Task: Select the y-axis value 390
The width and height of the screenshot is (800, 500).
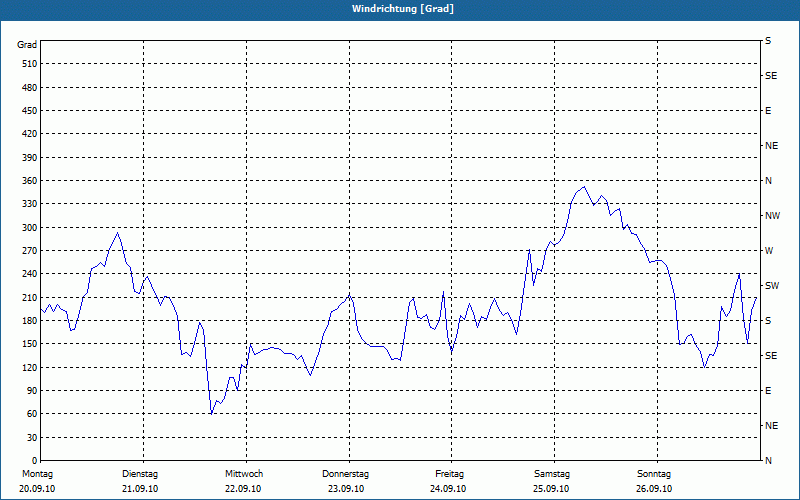Action: click(x=30, y=158)
